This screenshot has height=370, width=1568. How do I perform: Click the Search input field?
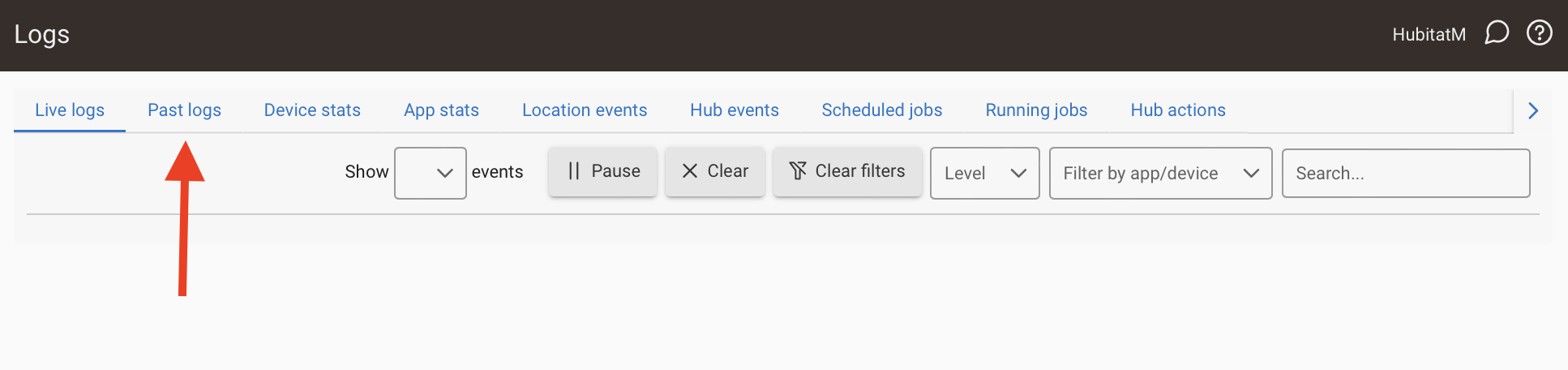tap(1405, 173)
